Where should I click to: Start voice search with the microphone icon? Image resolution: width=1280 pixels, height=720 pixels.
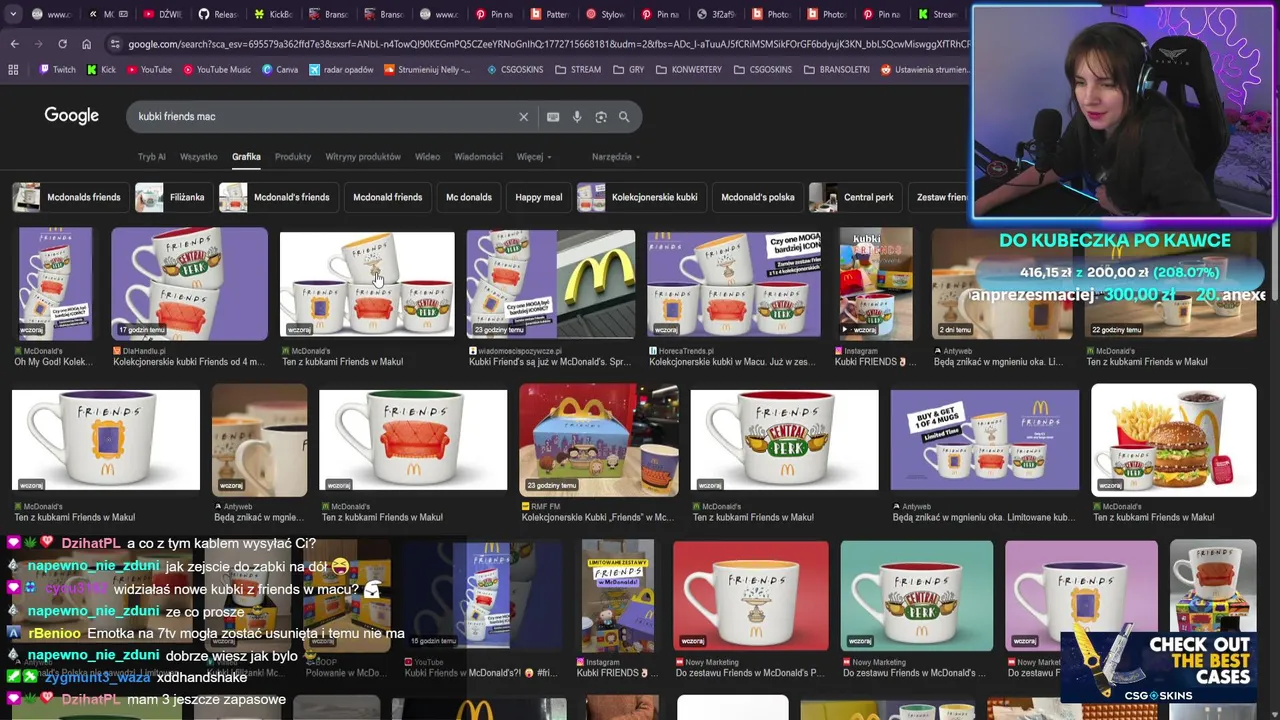(577, 117)
